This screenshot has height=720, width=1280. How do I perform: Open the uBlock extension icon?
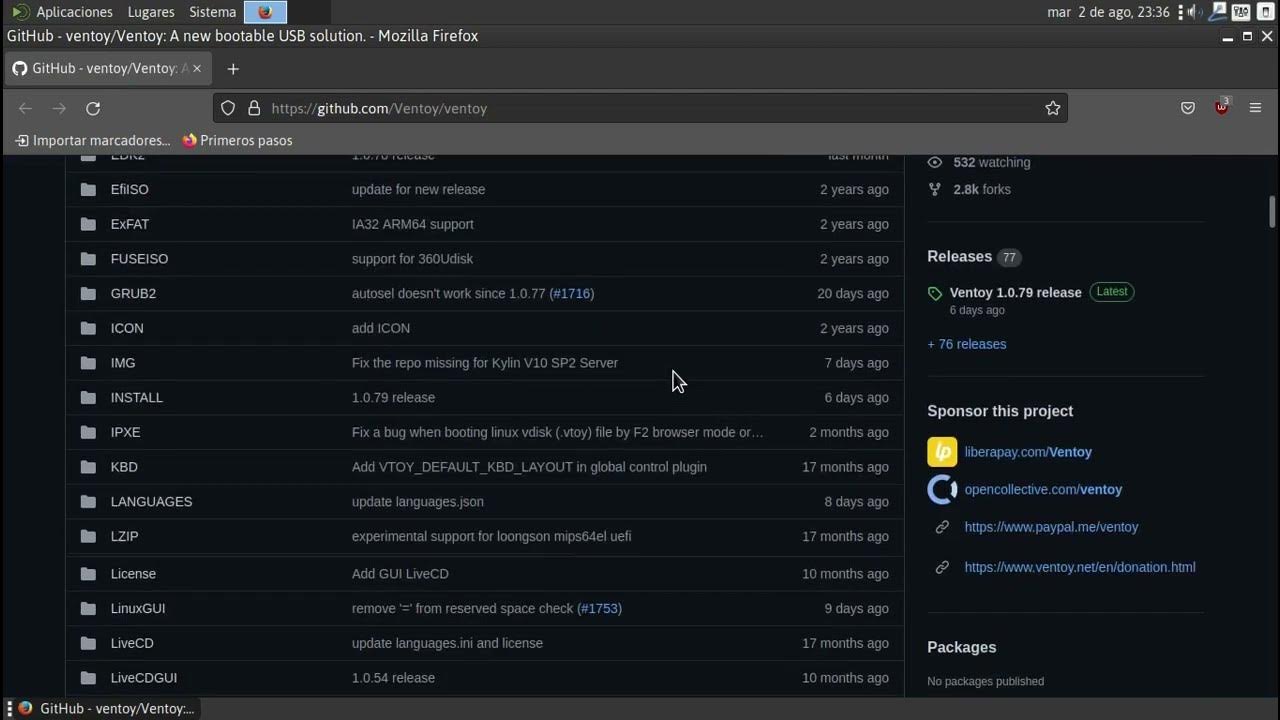click(1221, 108)
